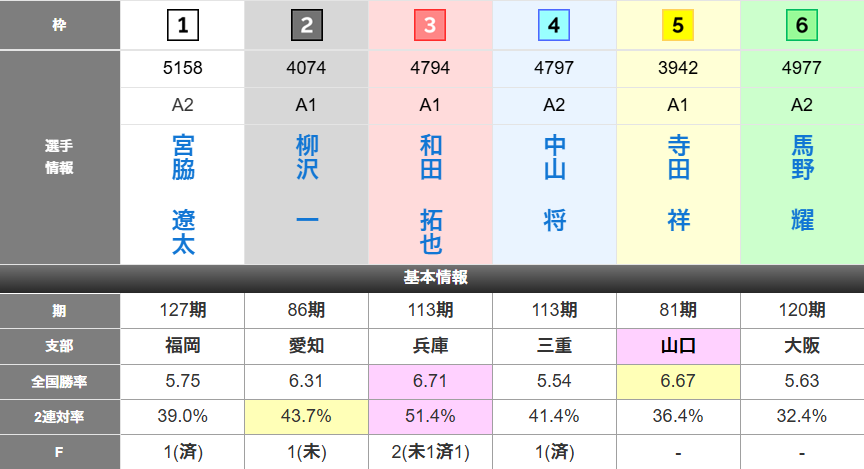
Task: Click the green lane 6 number badge
Action: 802,25
